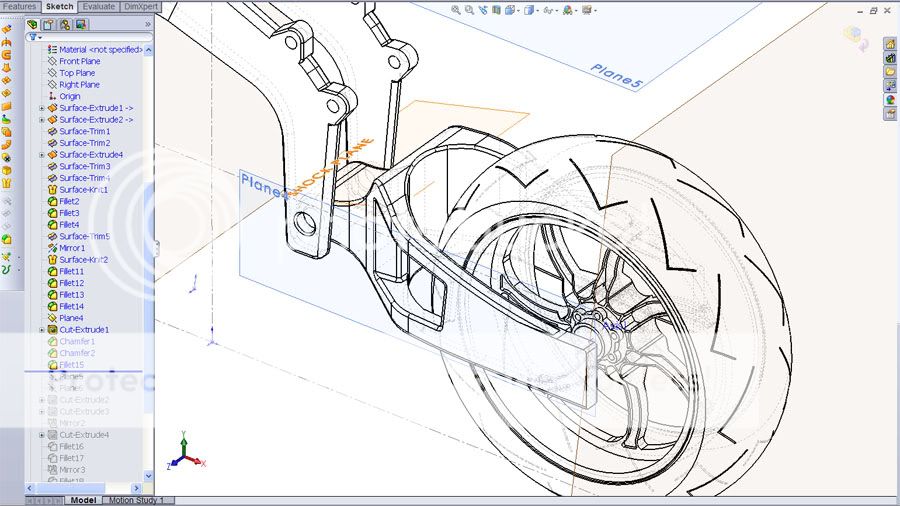Open the DimXpert tab
The width and height of the screenshot is (900, 506).
coord(141,6)
